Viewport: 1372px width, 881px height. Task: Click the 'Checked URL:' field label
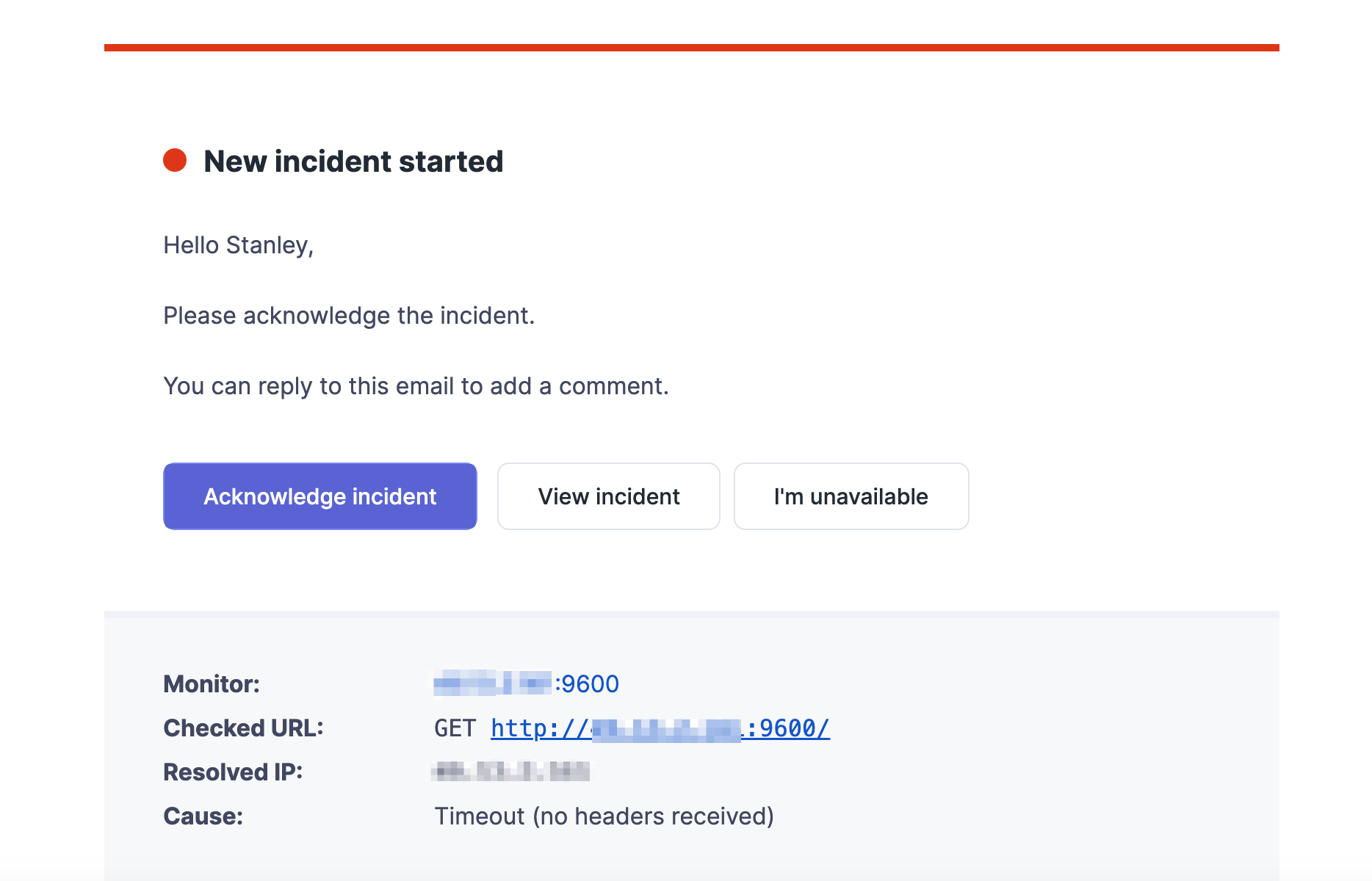(x=243, y=728)
